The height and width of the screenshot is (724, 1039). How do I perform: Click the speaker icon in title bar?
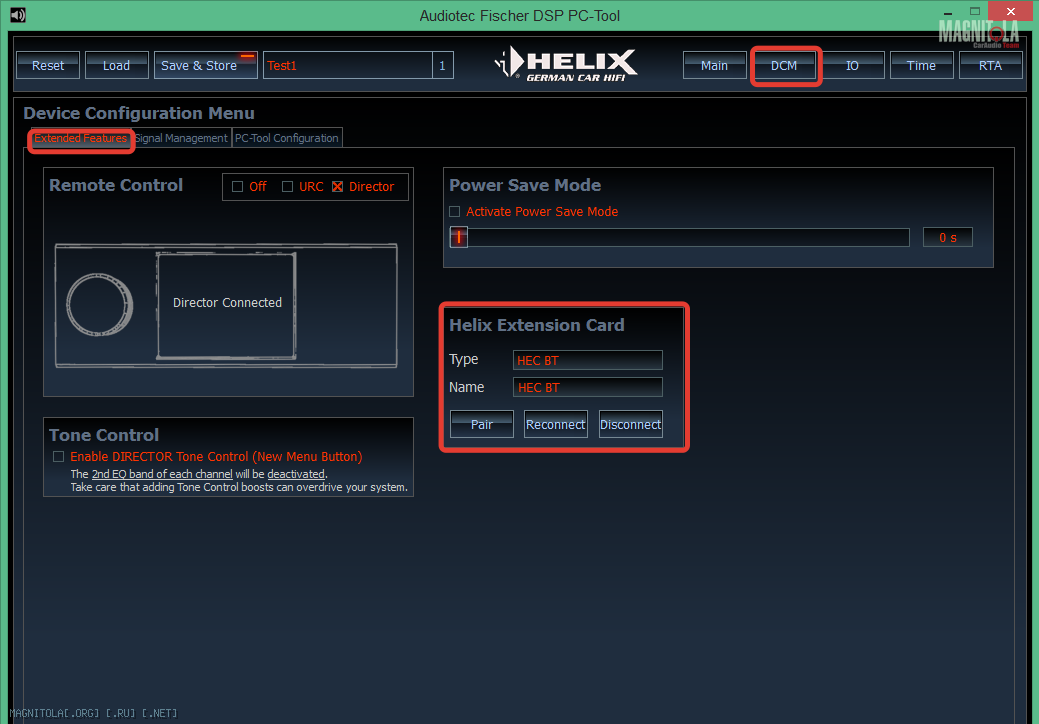pyautogui.click(x=18, y=15)
